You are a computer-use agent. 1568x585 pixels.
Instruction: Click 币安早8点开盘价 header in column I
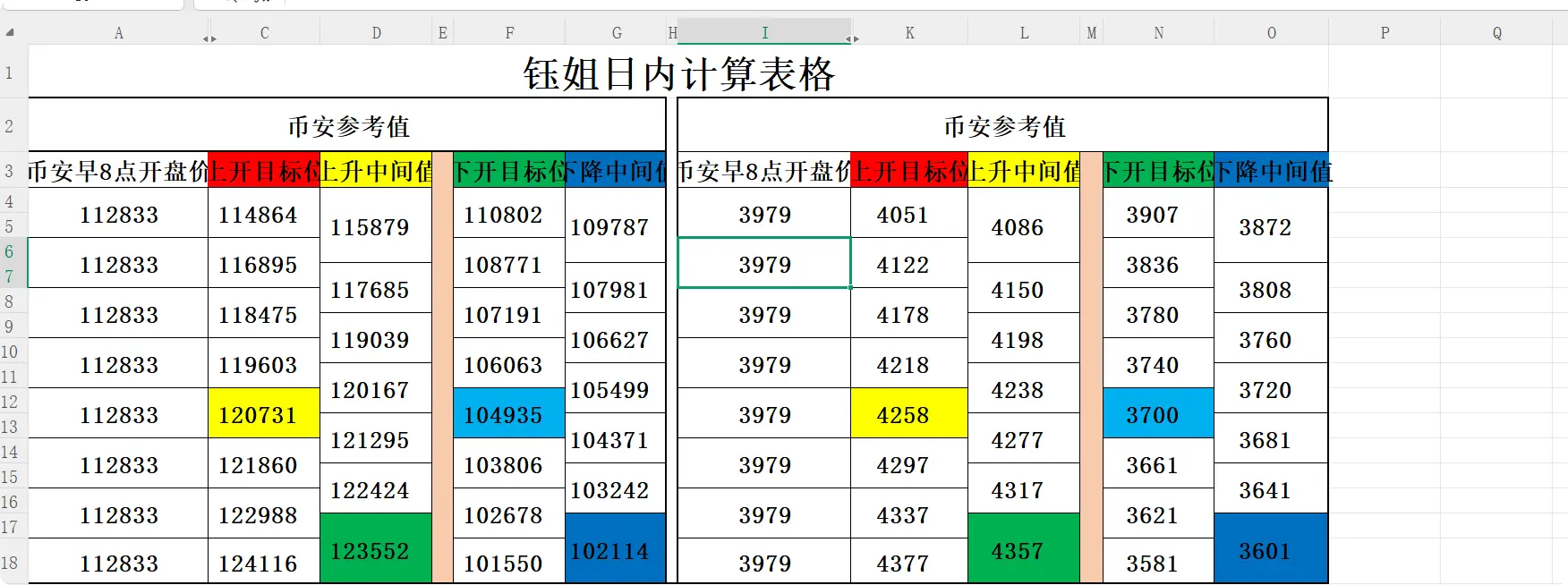[x=764, y=170]
